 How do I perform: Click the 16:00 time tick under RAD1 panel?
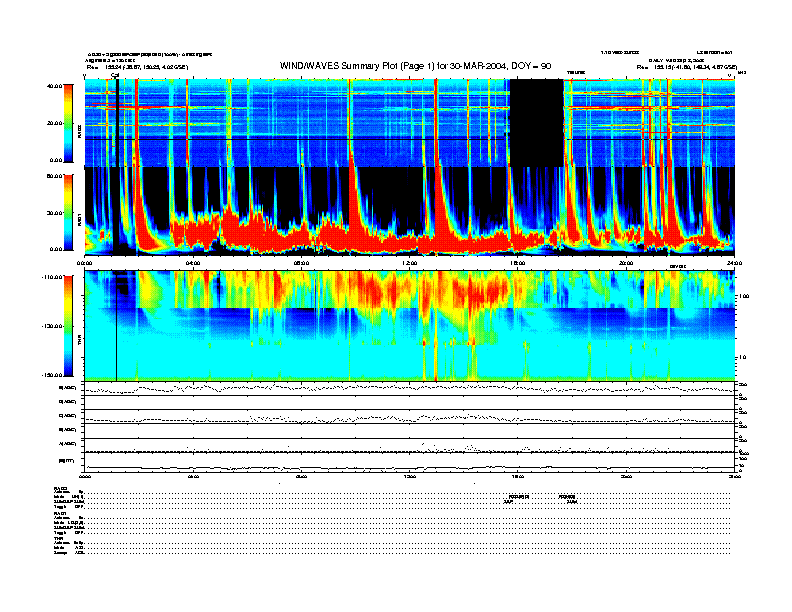coord(518,263)
